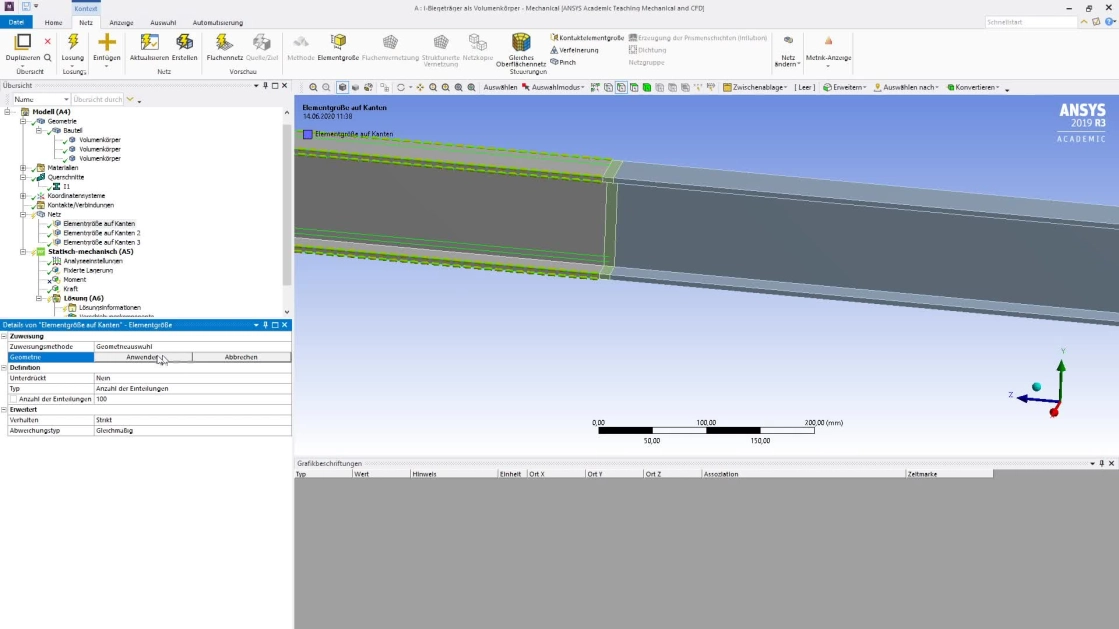The width and height of the screenshot is (1119, 629).
Task: Collapse the Netz tree node
Action: point(23,214)
